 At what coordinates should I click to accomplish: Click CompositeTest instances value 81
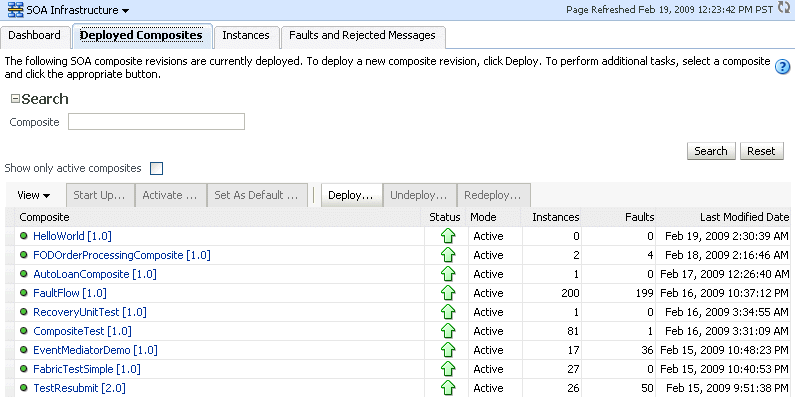(573, 331)
